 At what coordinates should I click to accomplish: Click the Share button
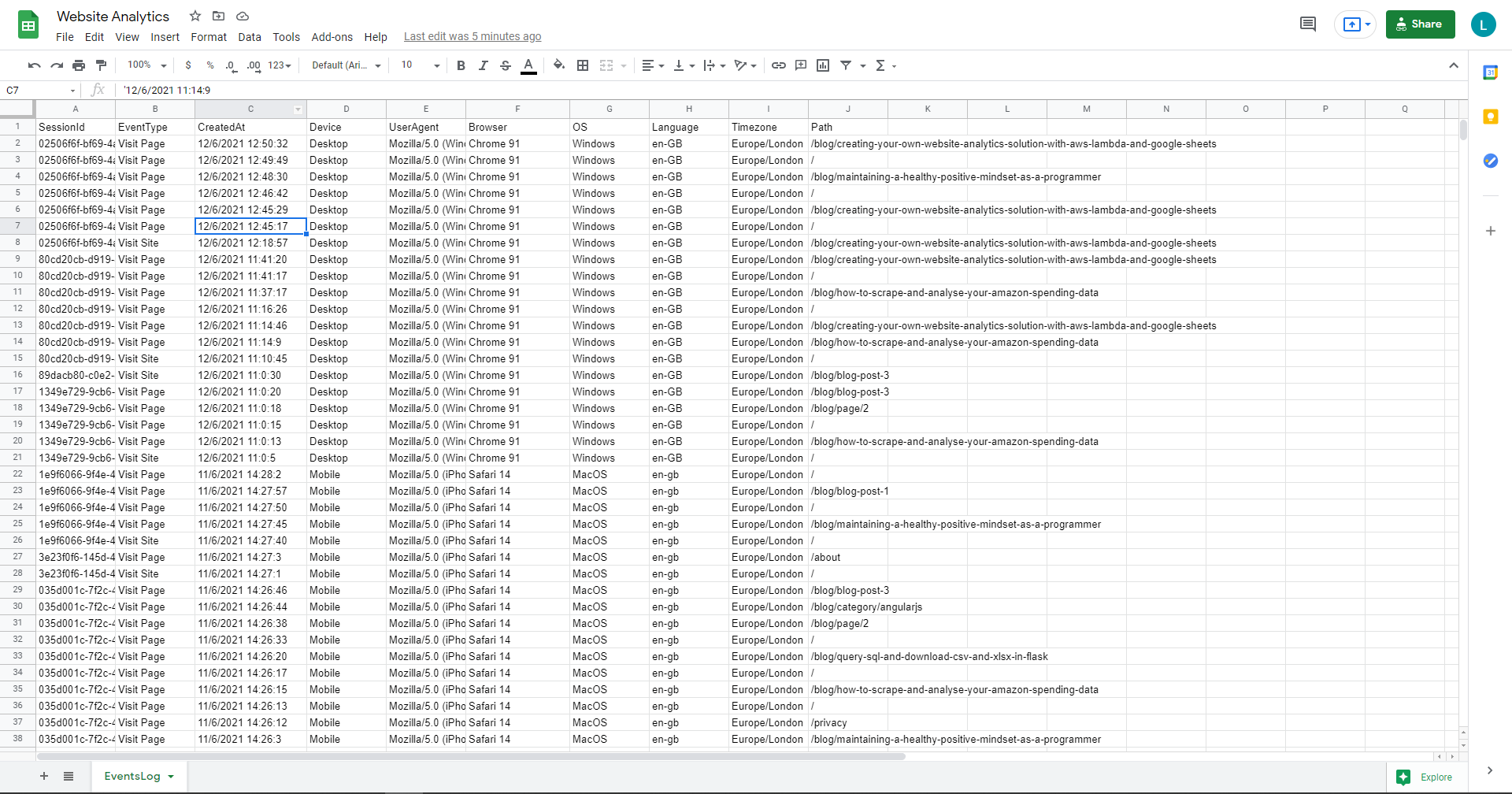[x=1420, y=24]
